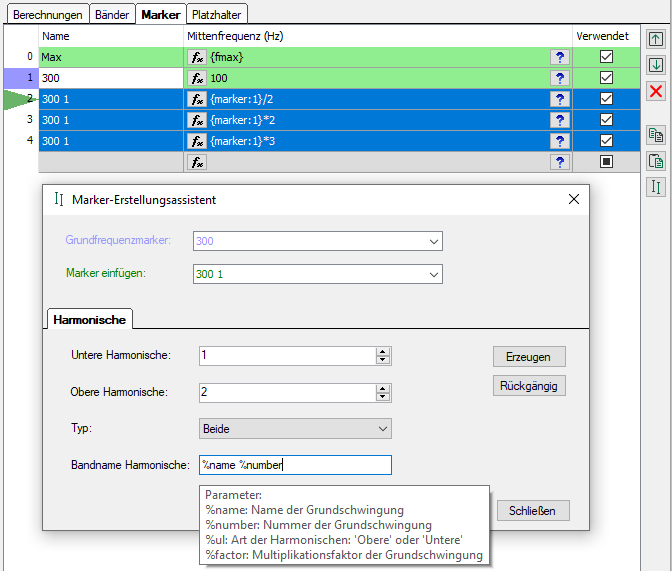Select the Max name cell
This screenshot has width=672, height=571.
[111, 57]
